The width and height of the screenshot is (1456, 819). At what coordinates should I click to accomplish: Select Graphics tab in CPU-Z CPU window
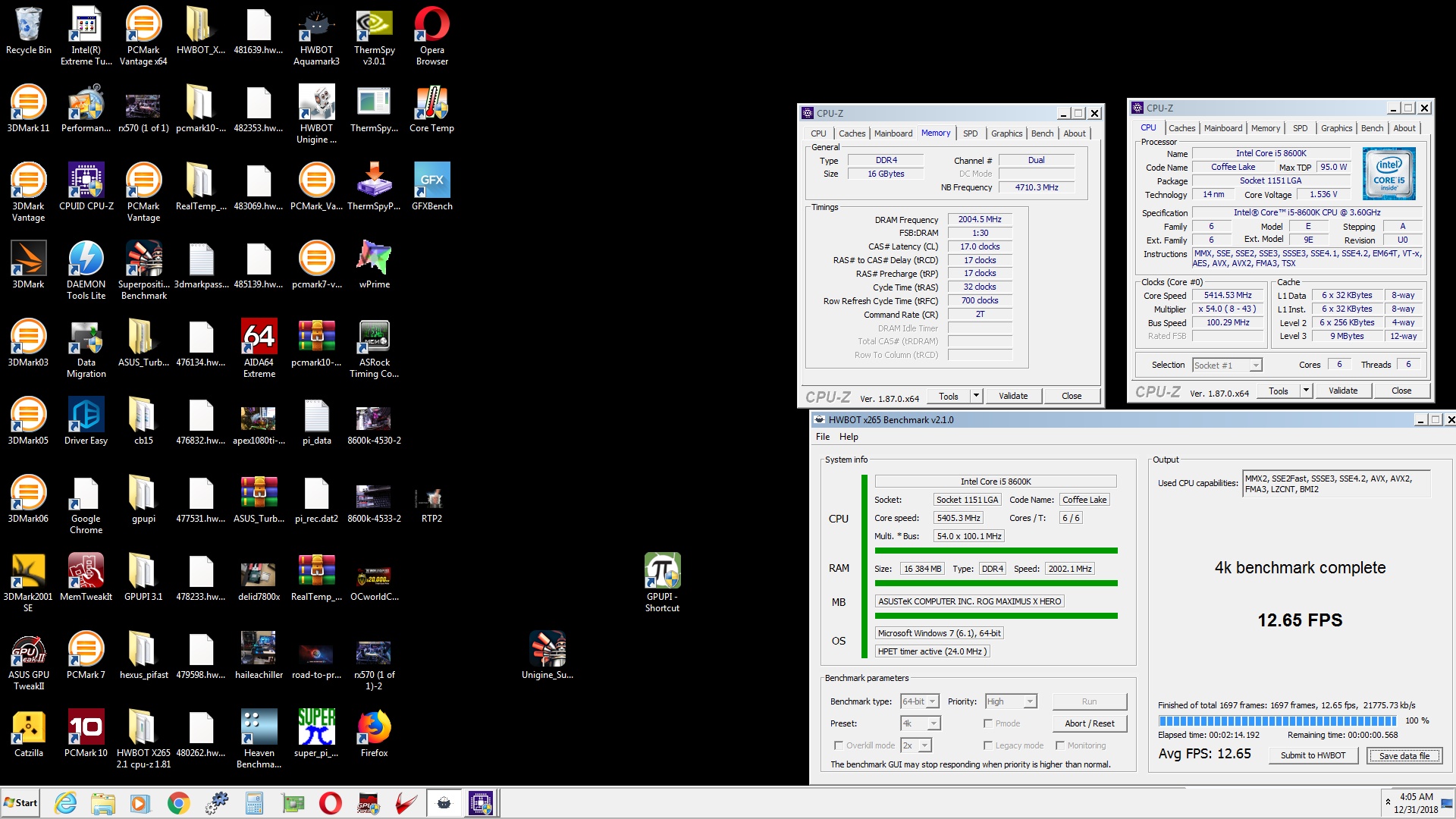coord(1336,128)
